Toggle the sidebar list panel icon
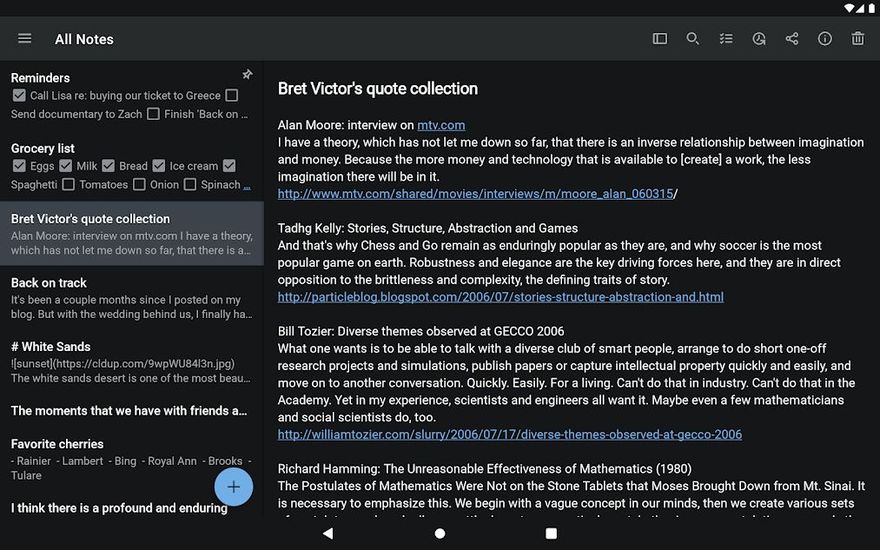The width and height of the screenshot is (880, 550). pyautogui.click(x=660, y=38)
